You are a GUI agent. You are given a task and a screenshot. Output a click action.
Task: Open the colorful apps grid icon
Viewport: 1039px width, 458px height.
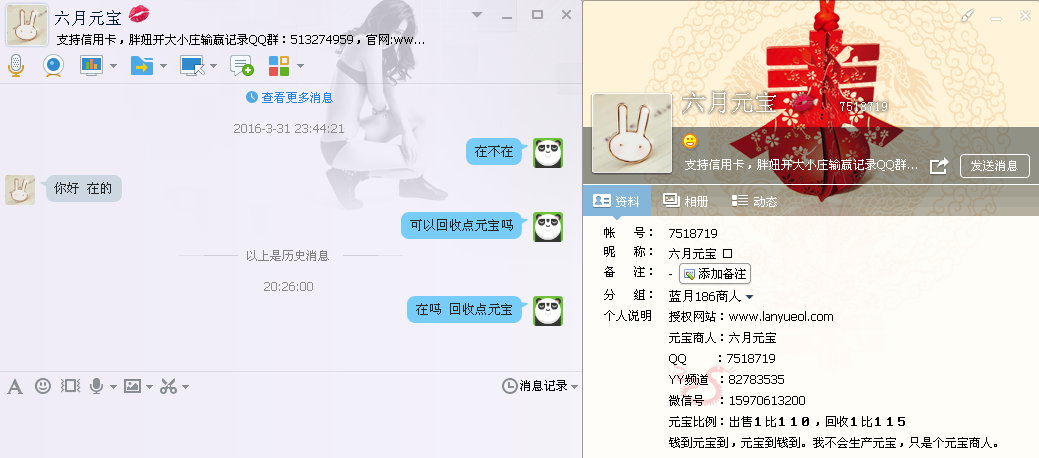pos(279,66)
